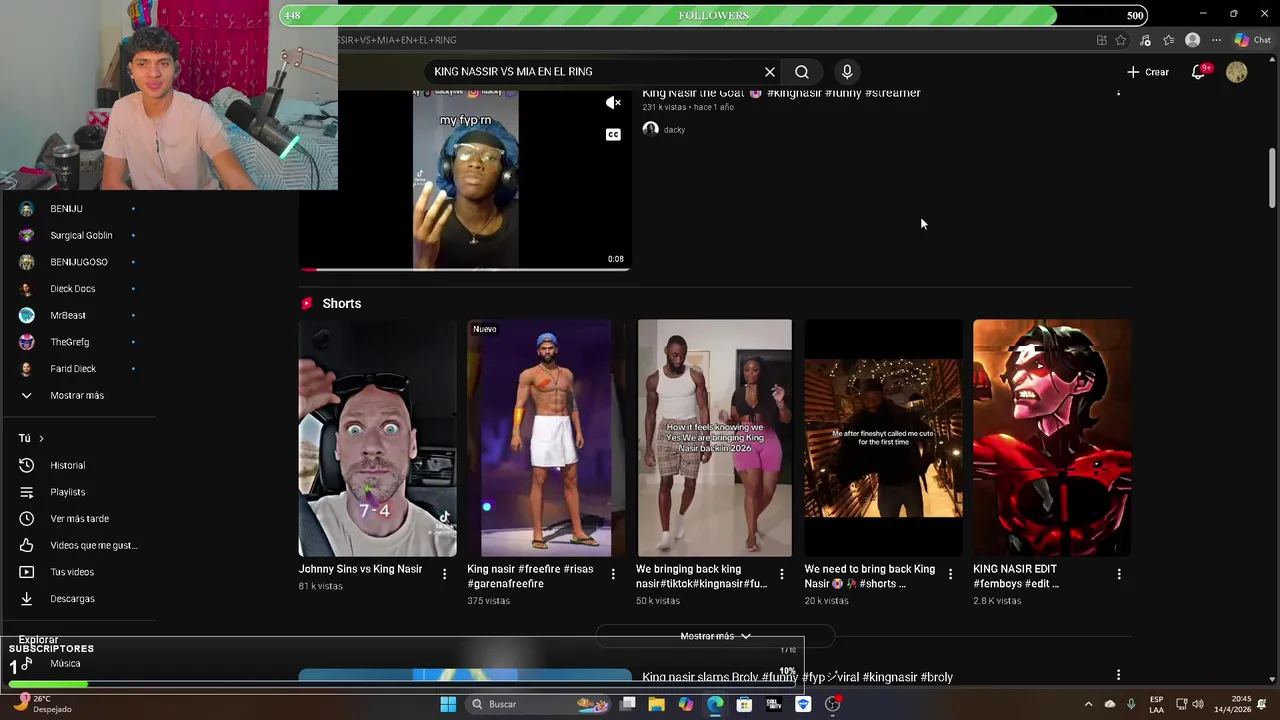Viewport: 1280px width, 720px height.
Task: Clear the YouTube search box with X
Action: point(770,72)
